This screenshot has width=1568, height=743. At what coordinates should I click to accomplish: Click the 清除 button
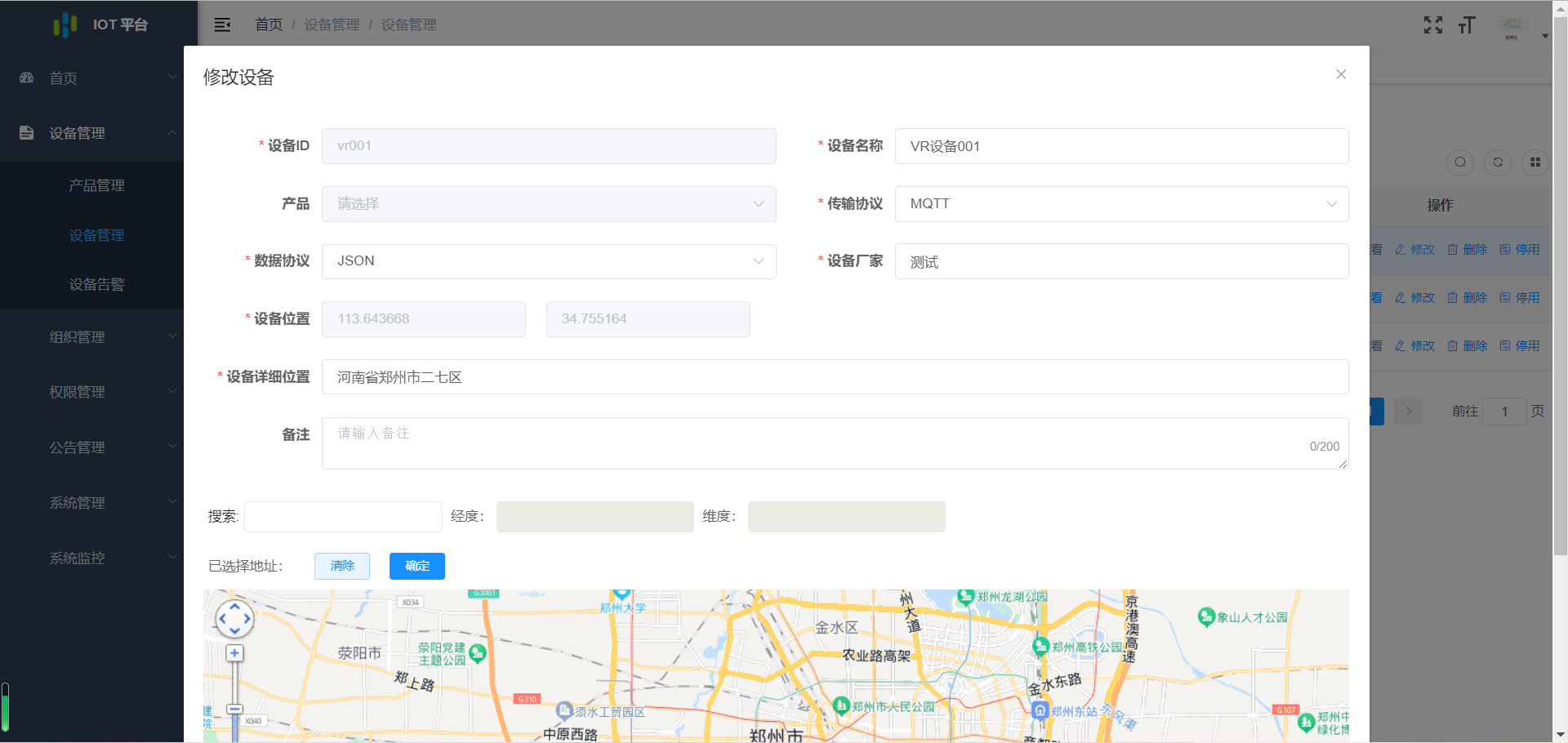point(342,566)
